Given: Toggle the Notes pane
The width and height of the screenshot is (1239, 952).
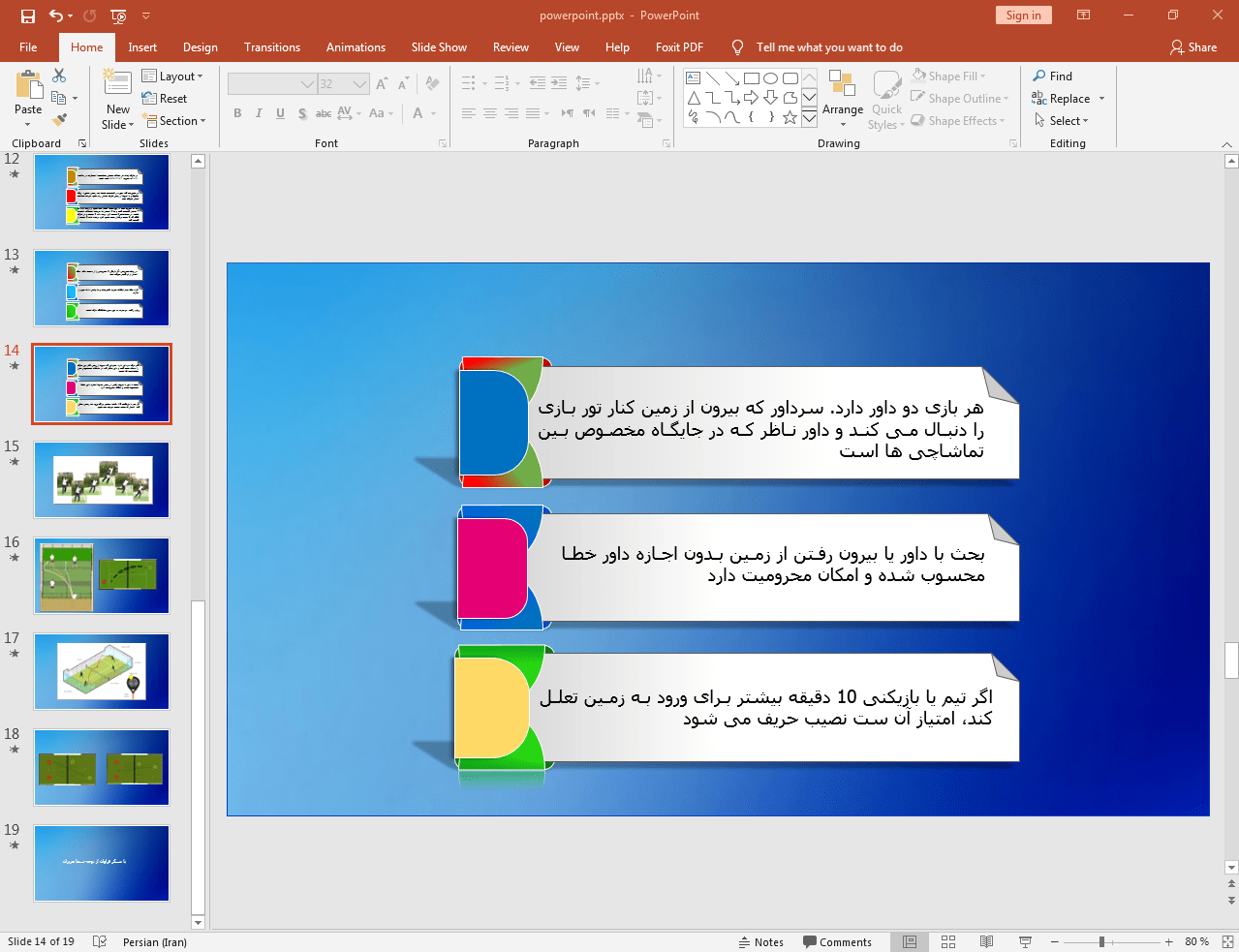Looking at the screenshot, I should [x=761, y=941].
